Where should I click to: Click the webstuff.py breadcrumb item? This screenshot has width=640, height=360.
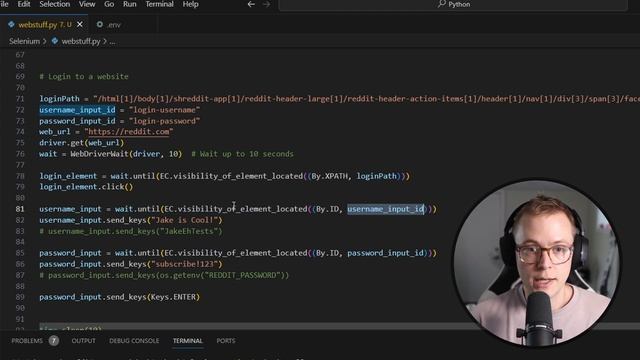coord(81,41)
